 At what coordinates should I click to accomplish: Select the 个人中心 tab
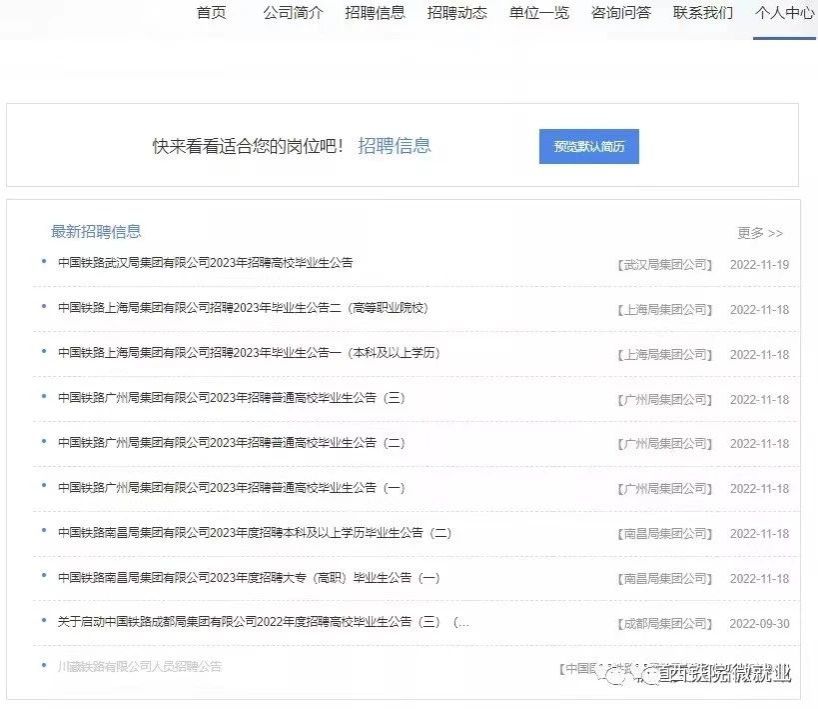click(785, 13)
